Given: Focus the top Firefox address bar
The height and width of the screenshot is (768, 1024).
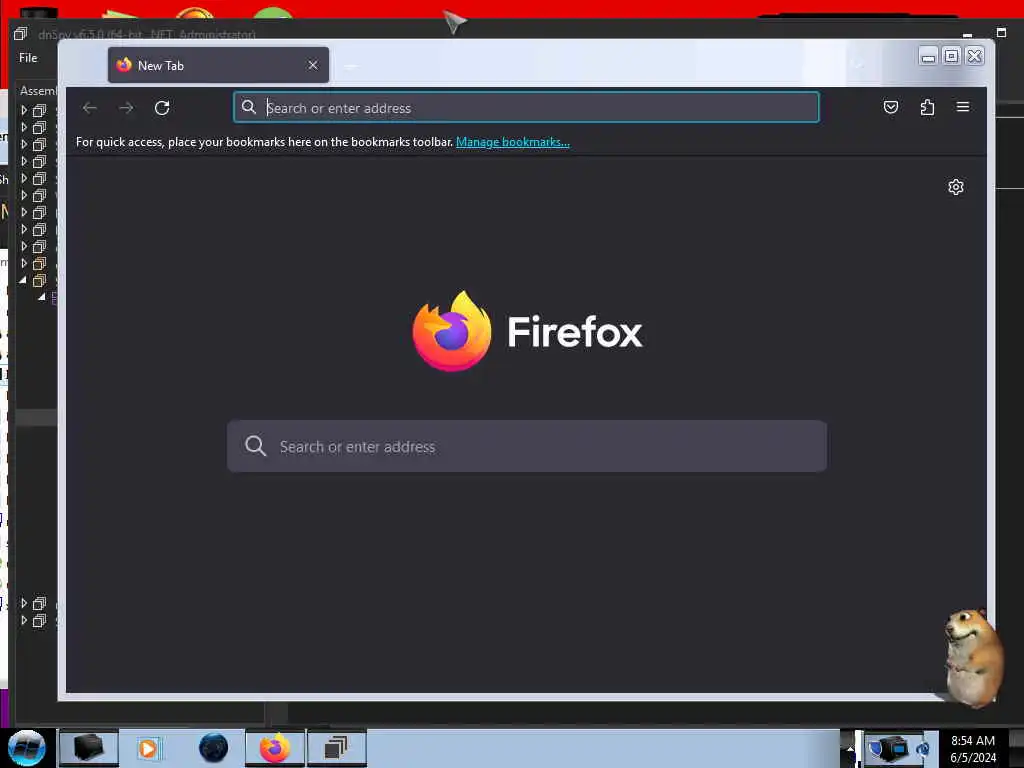Looking at the screenshot, I should (526, 108).
